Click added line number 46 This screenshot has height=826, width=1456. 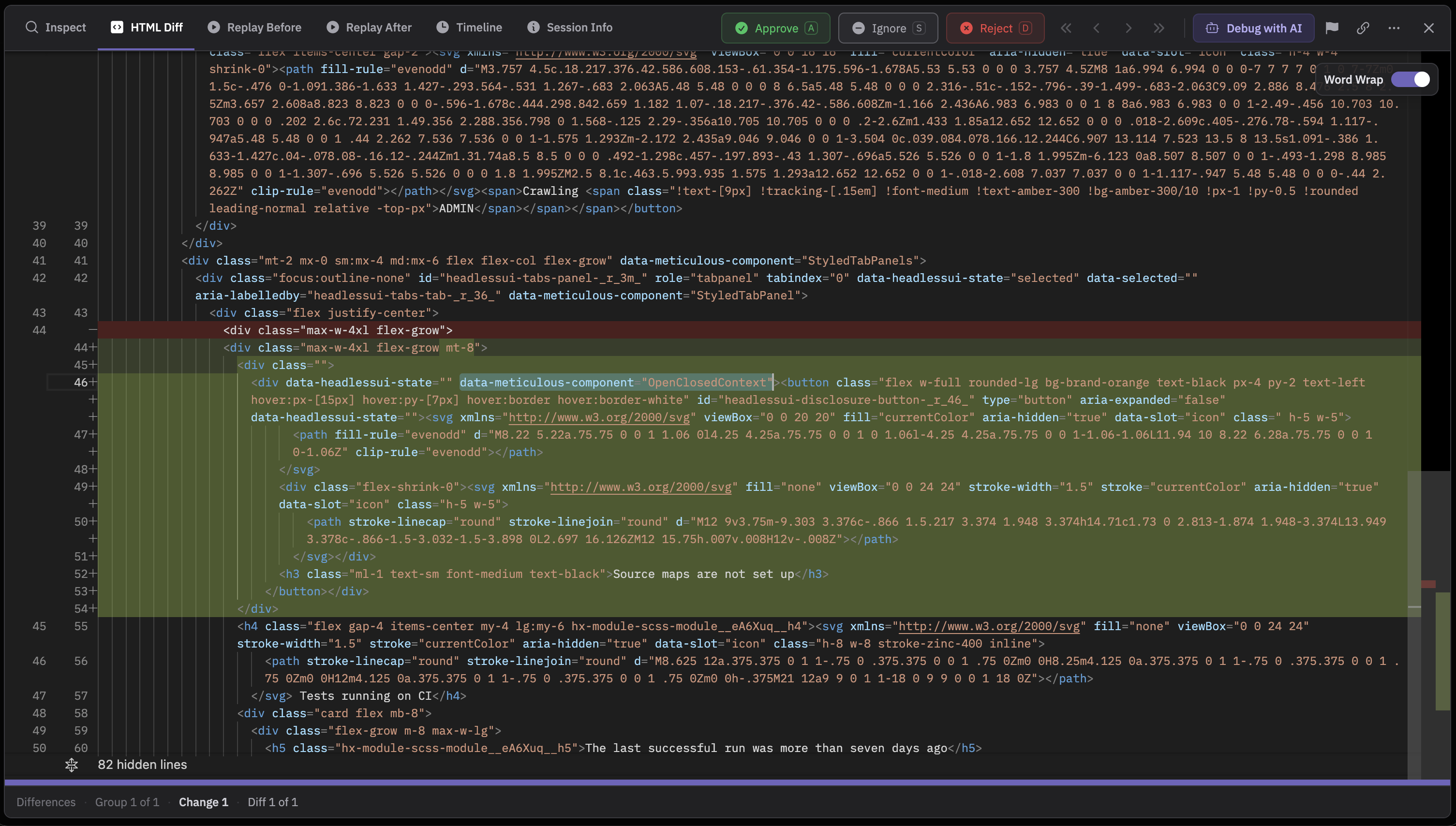[81, 383]
